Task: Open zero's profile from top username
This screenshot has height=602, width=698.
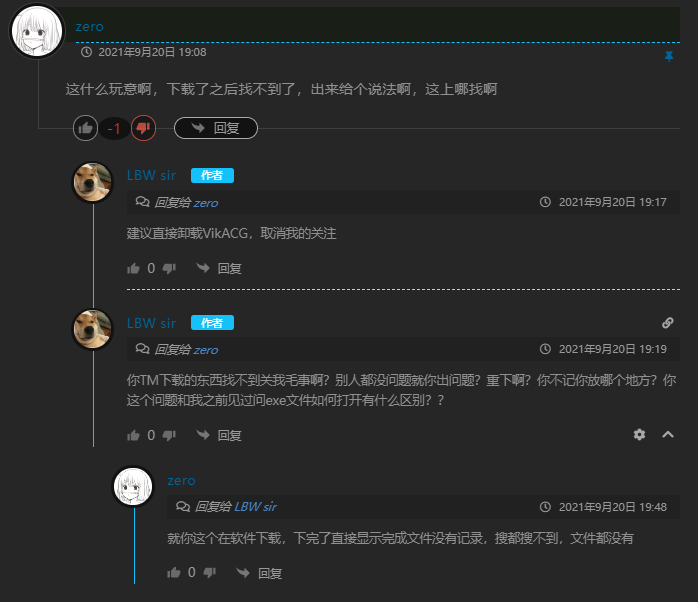Action: click(89, 27)
